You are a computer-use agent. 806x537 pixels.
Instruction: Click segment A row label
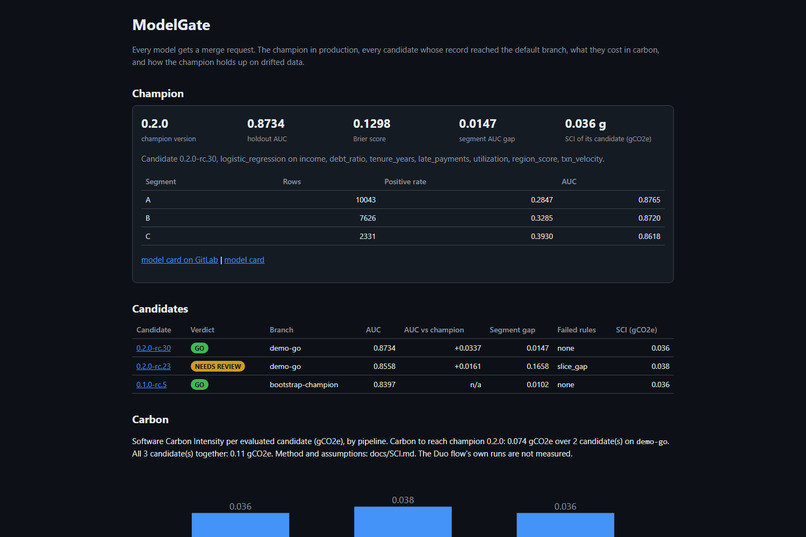pyautogui.click(x=148, y=200)
